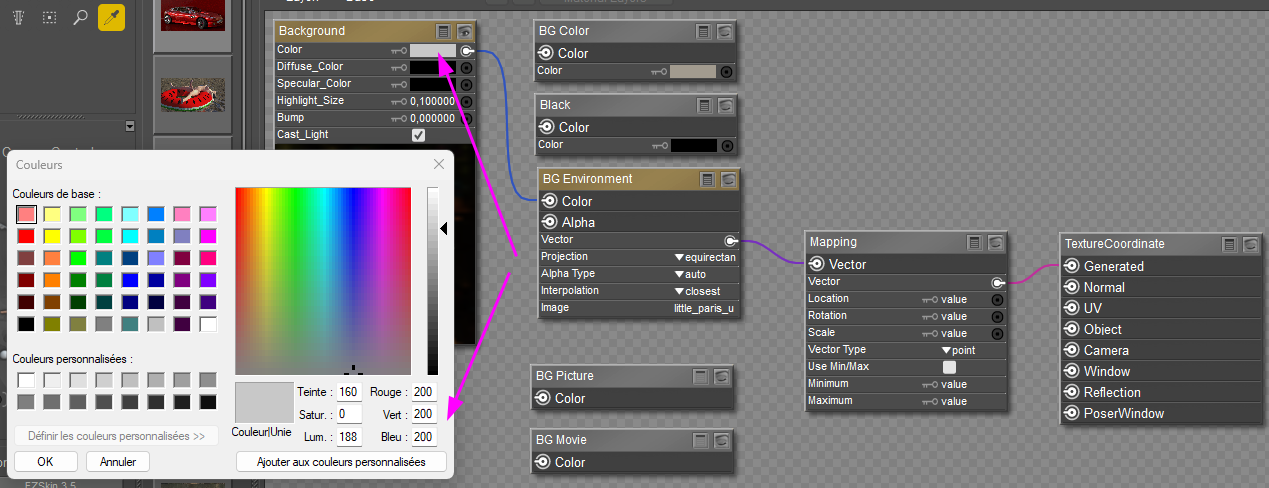Select the dashed rectangle selection tool
1269x488 pixels.
(x=50, y=18)
